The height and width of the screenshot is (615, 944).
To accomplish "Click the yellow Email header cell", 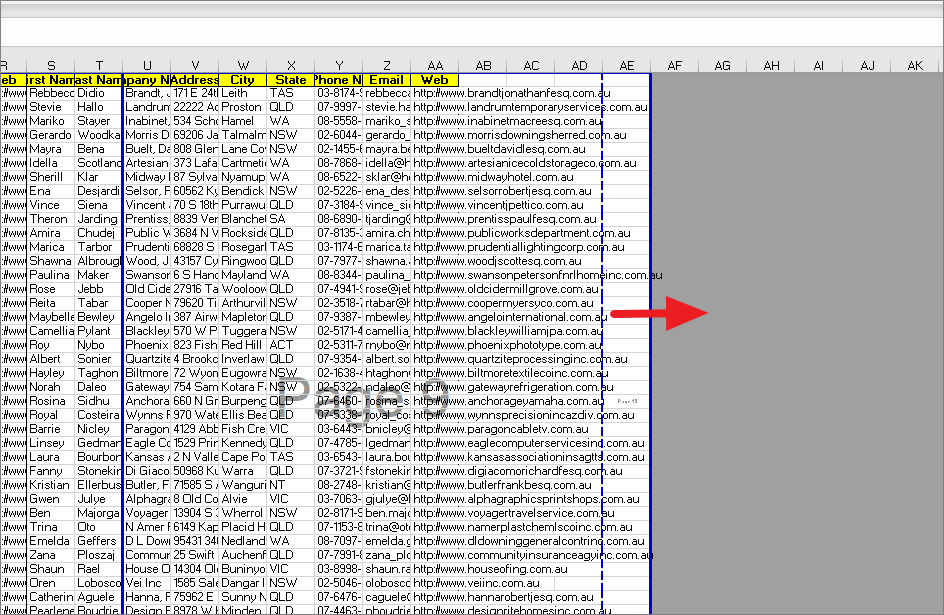I will pyautogui.click(x=386, y=79).
